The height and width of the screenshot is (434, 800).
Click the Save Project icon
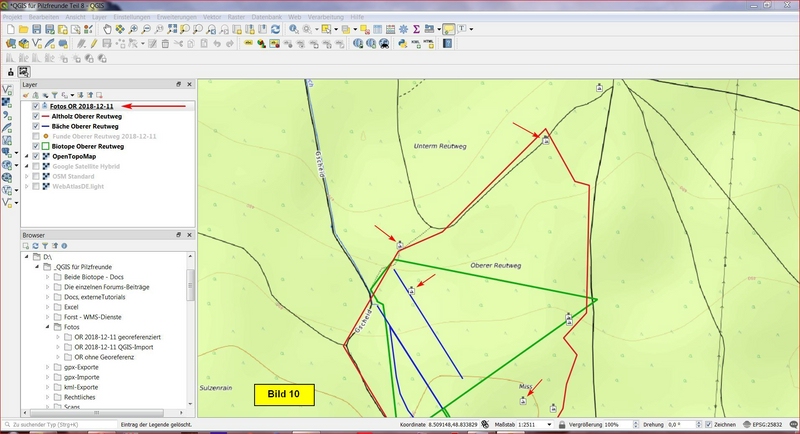point(37,30)
